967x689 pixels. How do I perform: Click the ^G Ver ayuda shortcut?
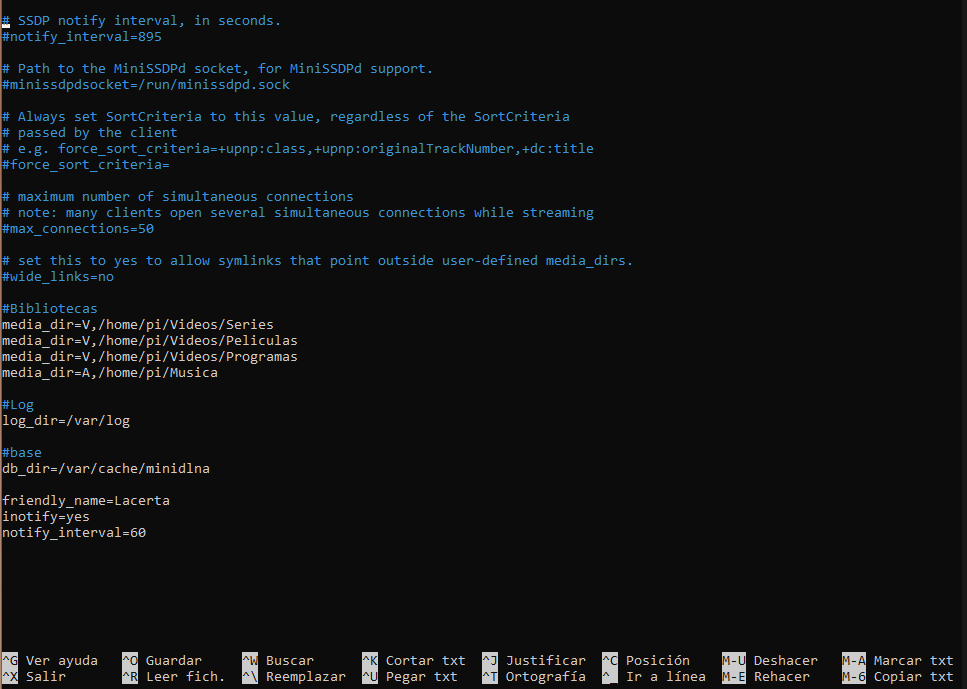(x=50, y=661)
